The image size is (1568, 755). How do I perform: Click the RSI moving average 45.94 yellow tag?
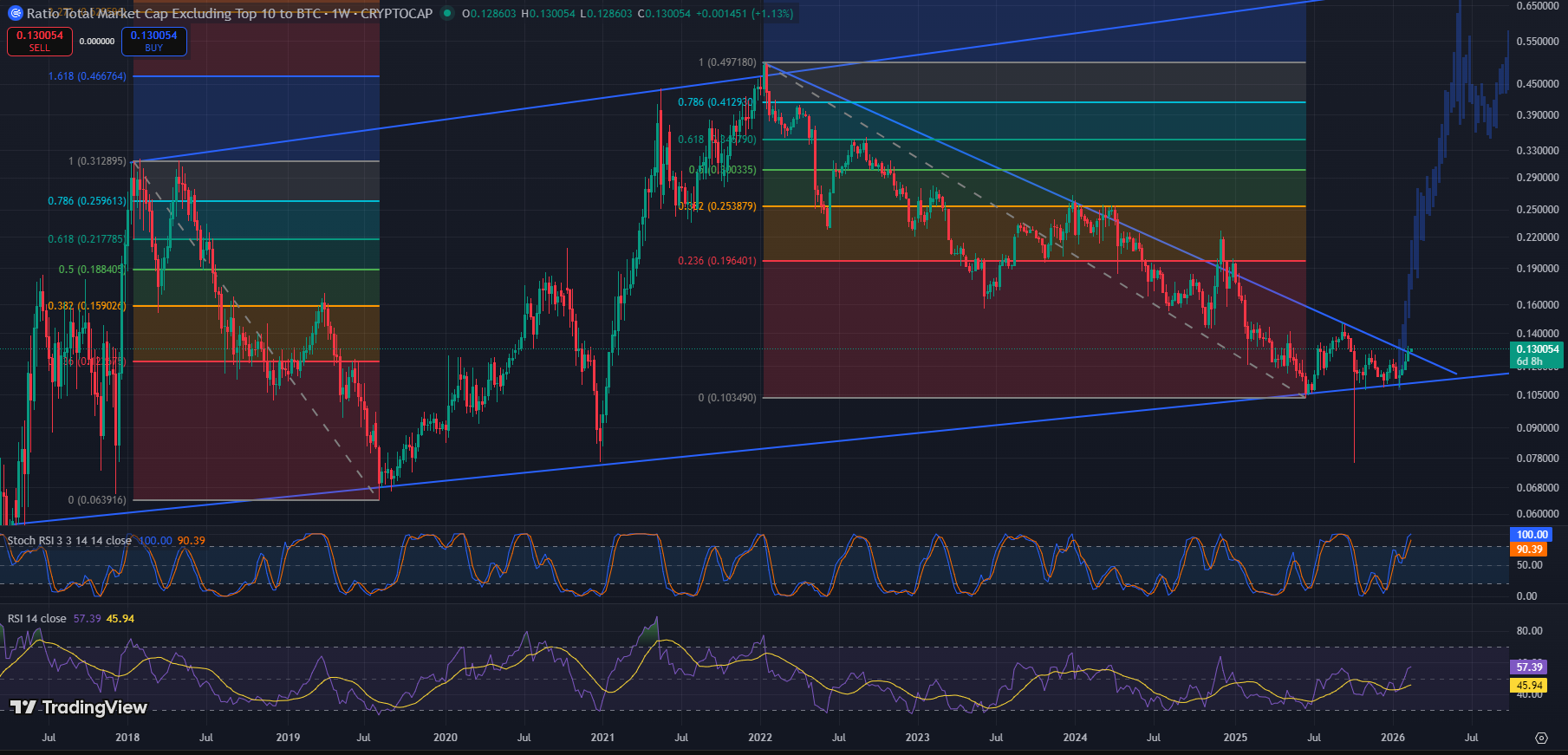coord(1529,686)
